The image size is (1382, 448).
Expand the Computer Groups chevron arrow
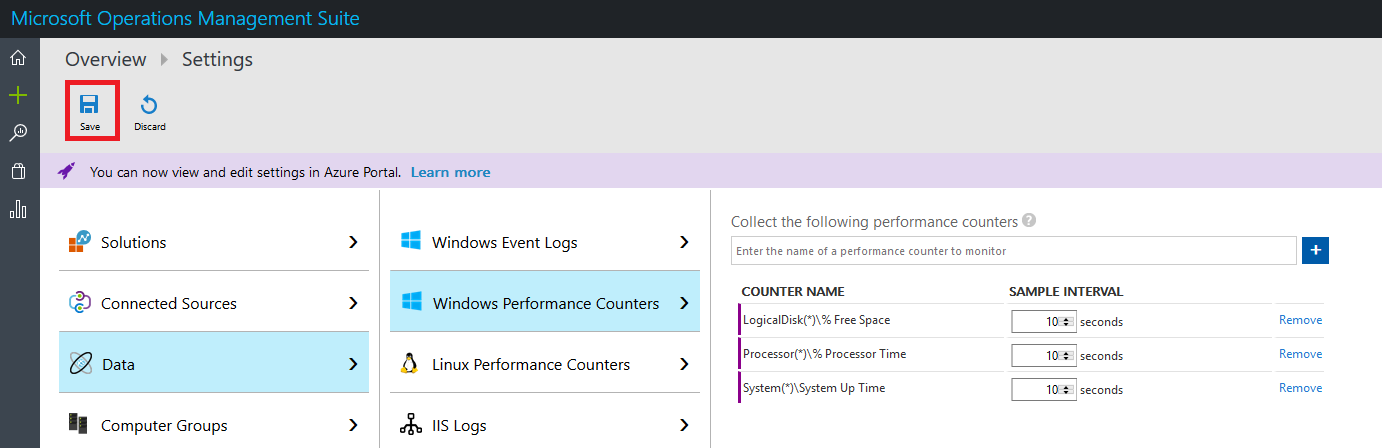(x=353, y=425)
